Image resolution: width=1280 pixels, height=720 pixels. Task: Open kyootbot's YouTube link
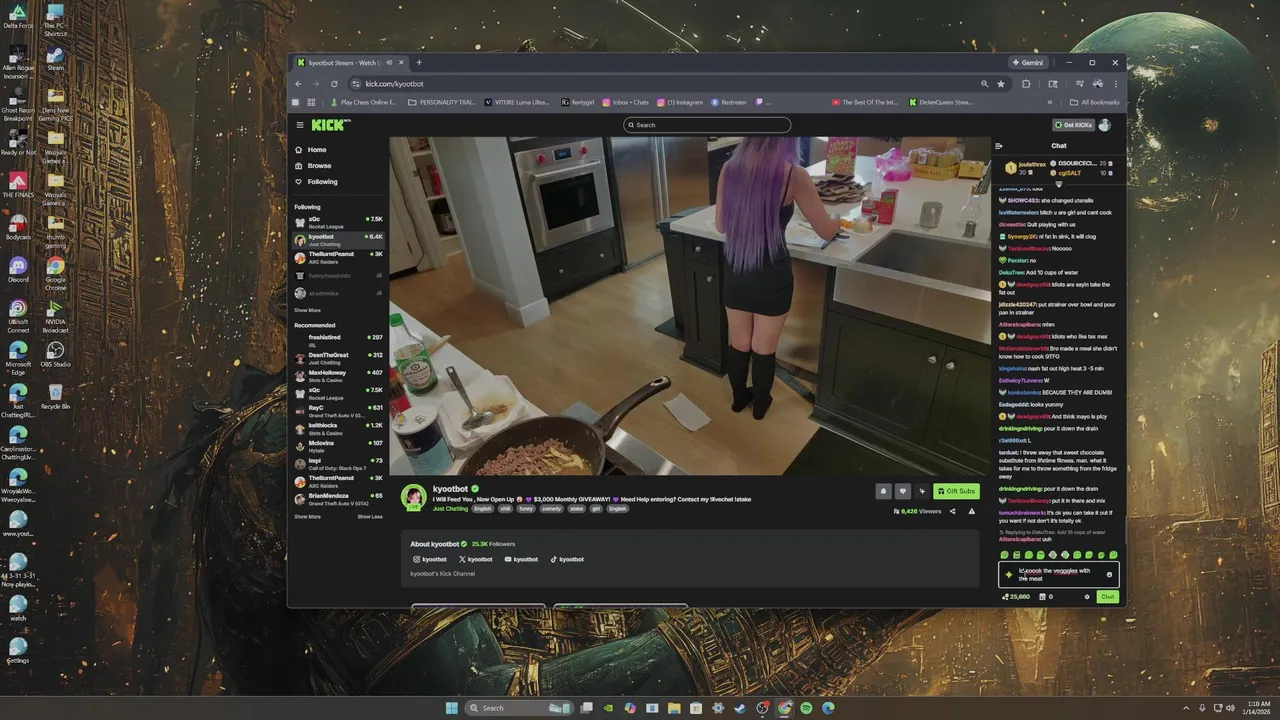(x=522, y=559)
